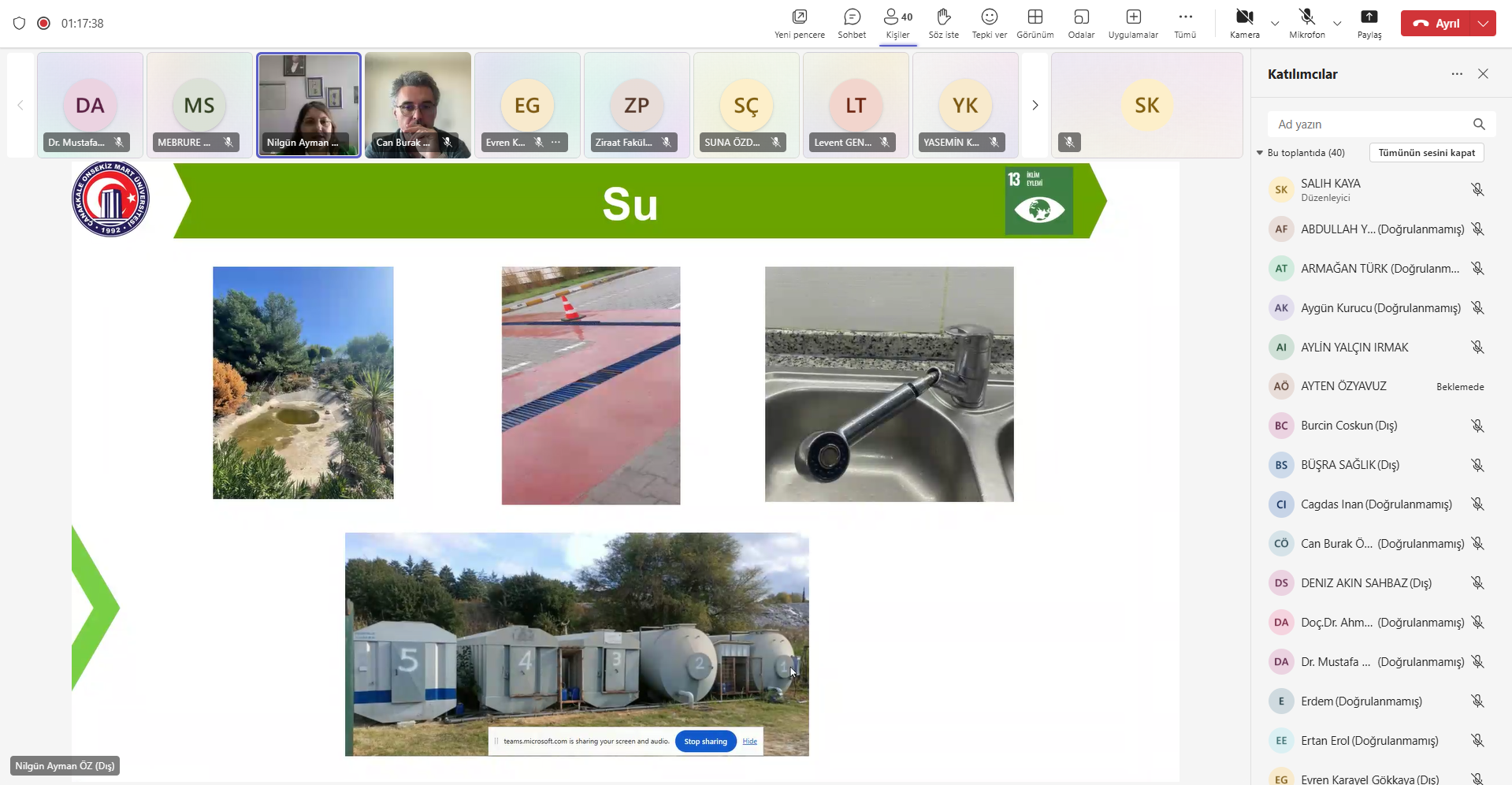Click Paylaş share screen icon

pos(1369,23)
